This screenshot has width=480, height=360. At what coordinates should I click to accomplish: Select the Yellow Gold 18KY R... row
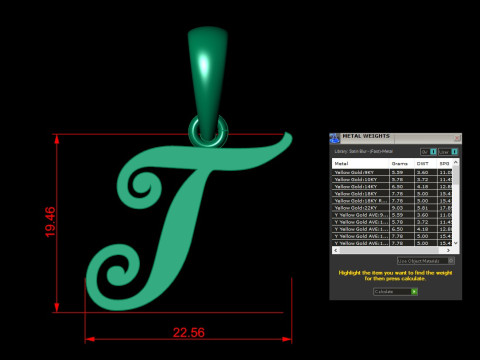pyautogui.click(x=392, y=201)
